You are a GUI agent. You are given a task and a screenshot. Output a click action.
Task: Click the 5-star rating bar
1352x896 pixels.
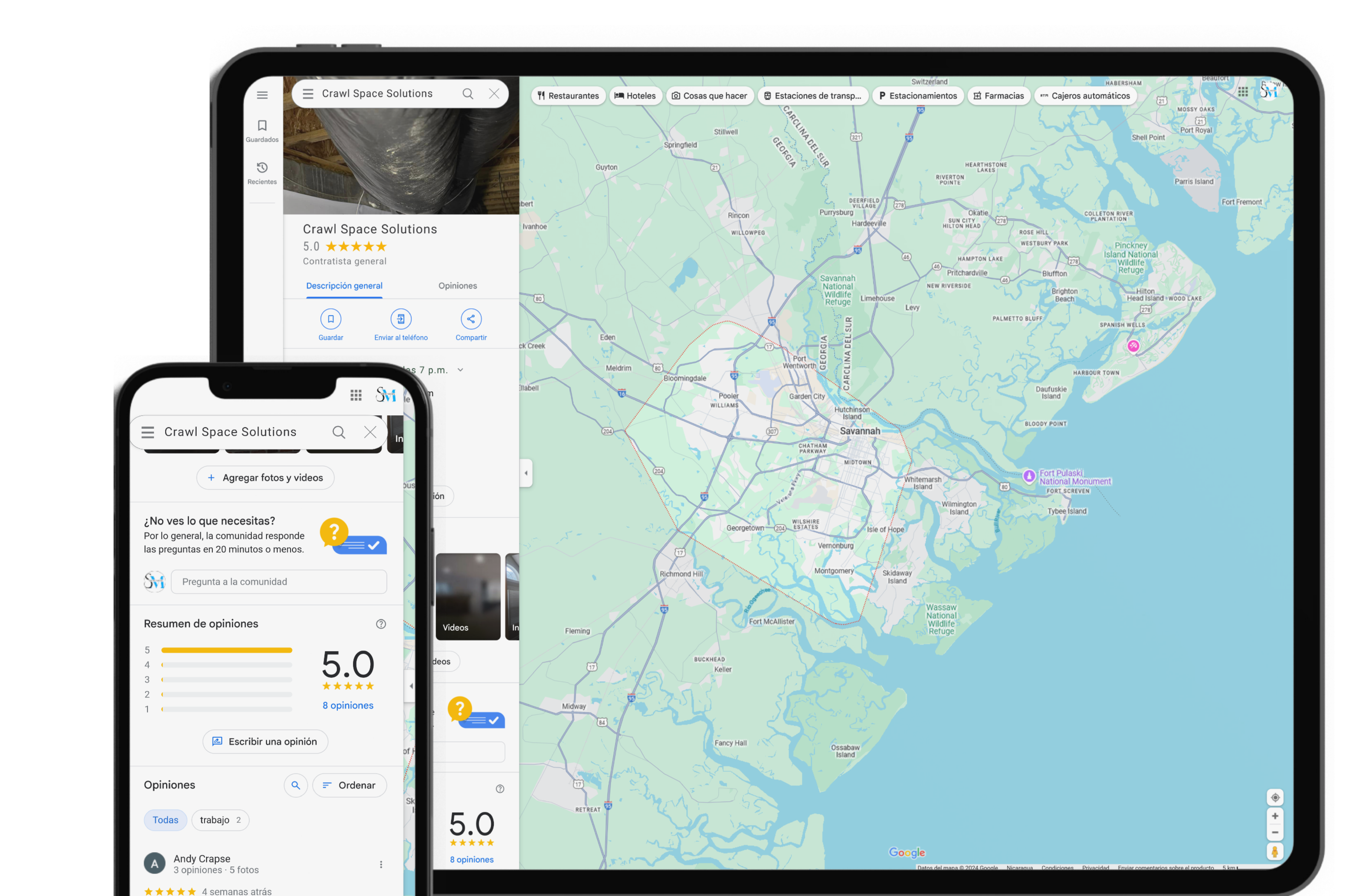pos(226,650)
